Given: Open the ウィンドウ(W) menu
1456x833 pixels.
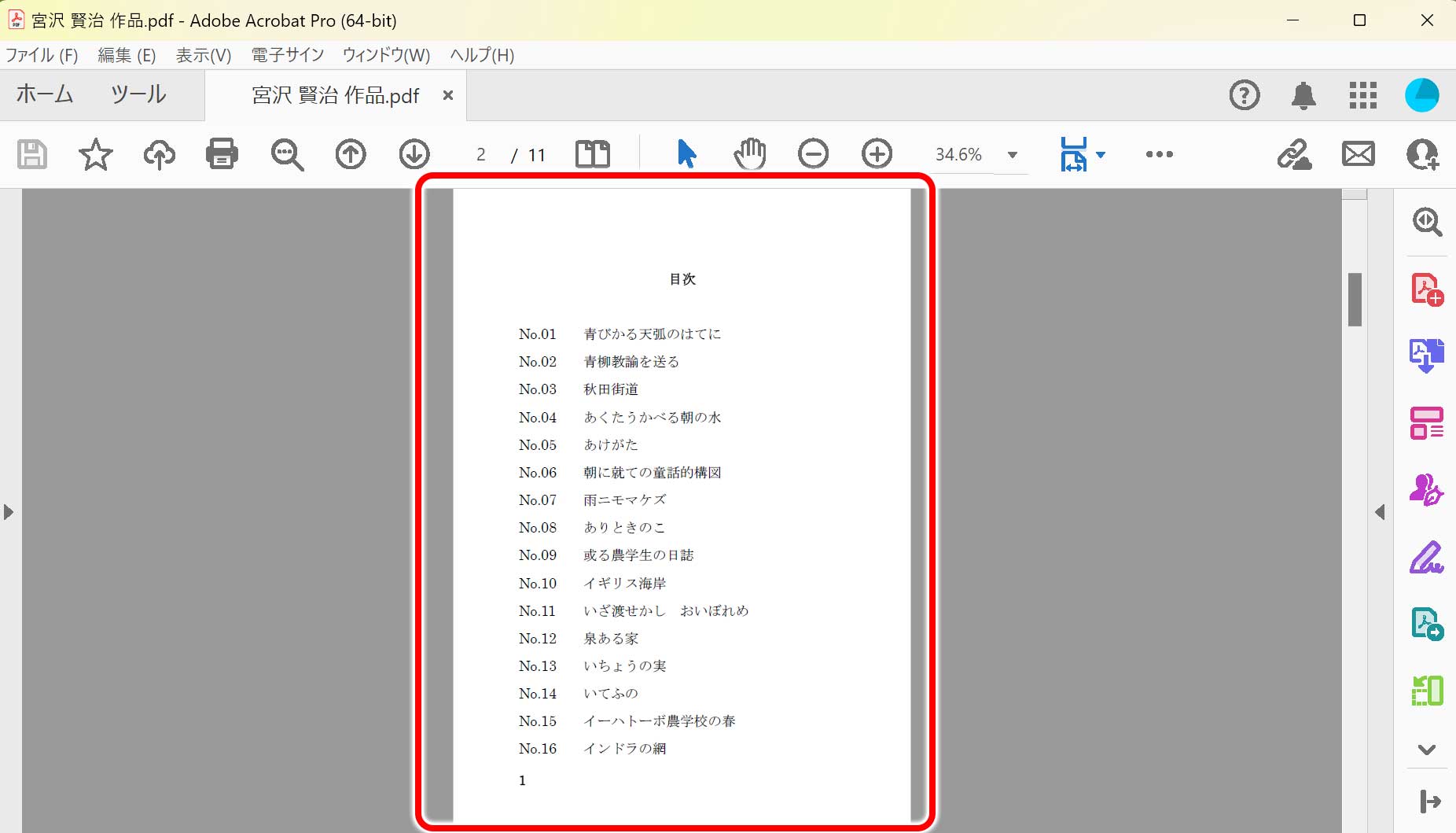Looking at the screenshot, I should click(x=386, y=55).
